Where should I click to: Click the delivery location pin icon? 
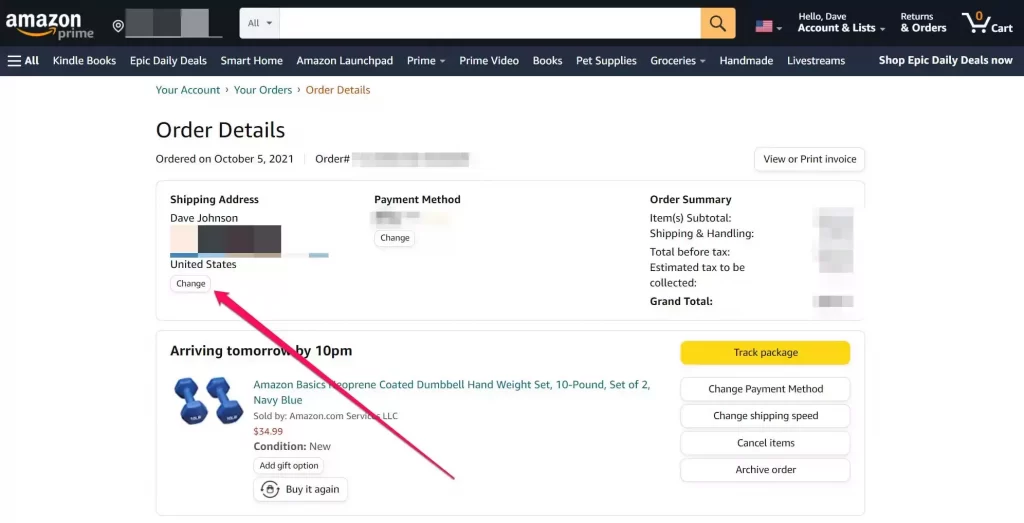point(118,25)
